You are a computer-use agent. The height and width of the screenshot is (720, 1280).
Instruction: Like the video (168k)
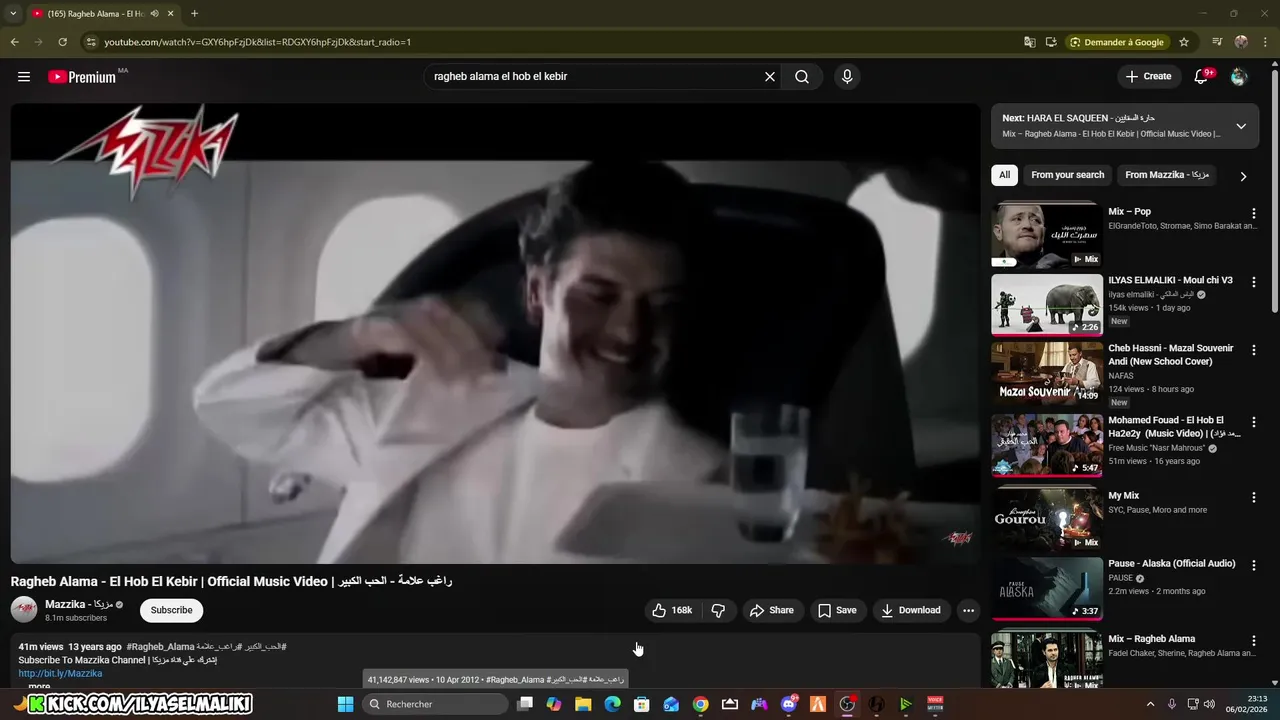672,610
